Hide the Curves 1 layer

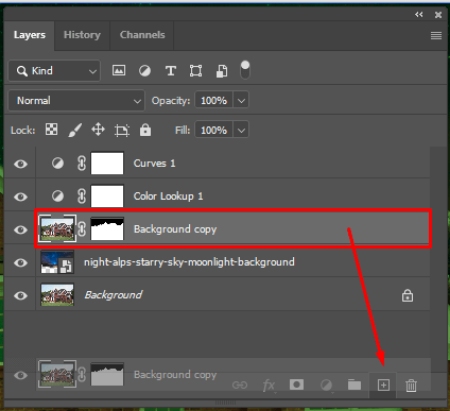pos(20,164)
